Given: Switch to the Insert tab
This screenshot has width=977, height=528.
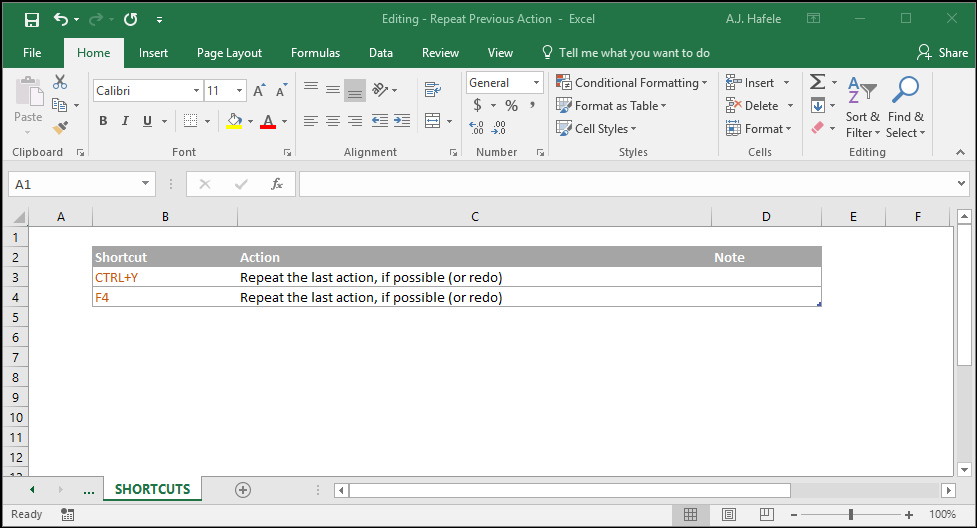Looking at the screenshot, I should coord(153,53).
